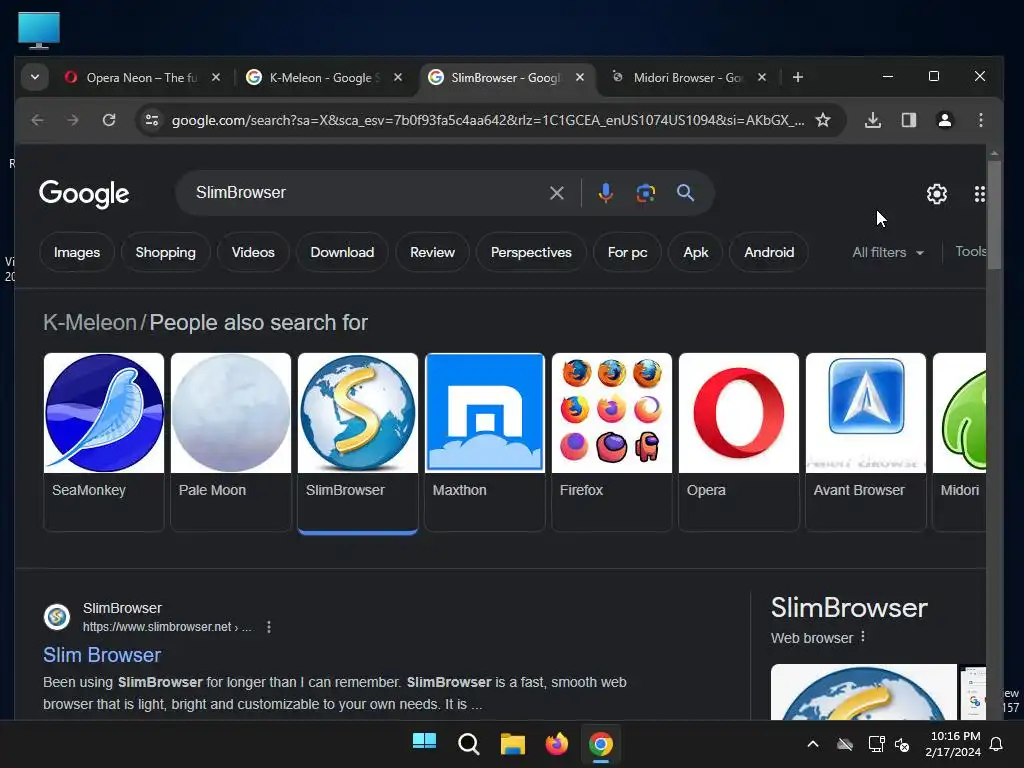Select the Pale Moon browser card
This screenshot has height=768, width=1024.
231,442
